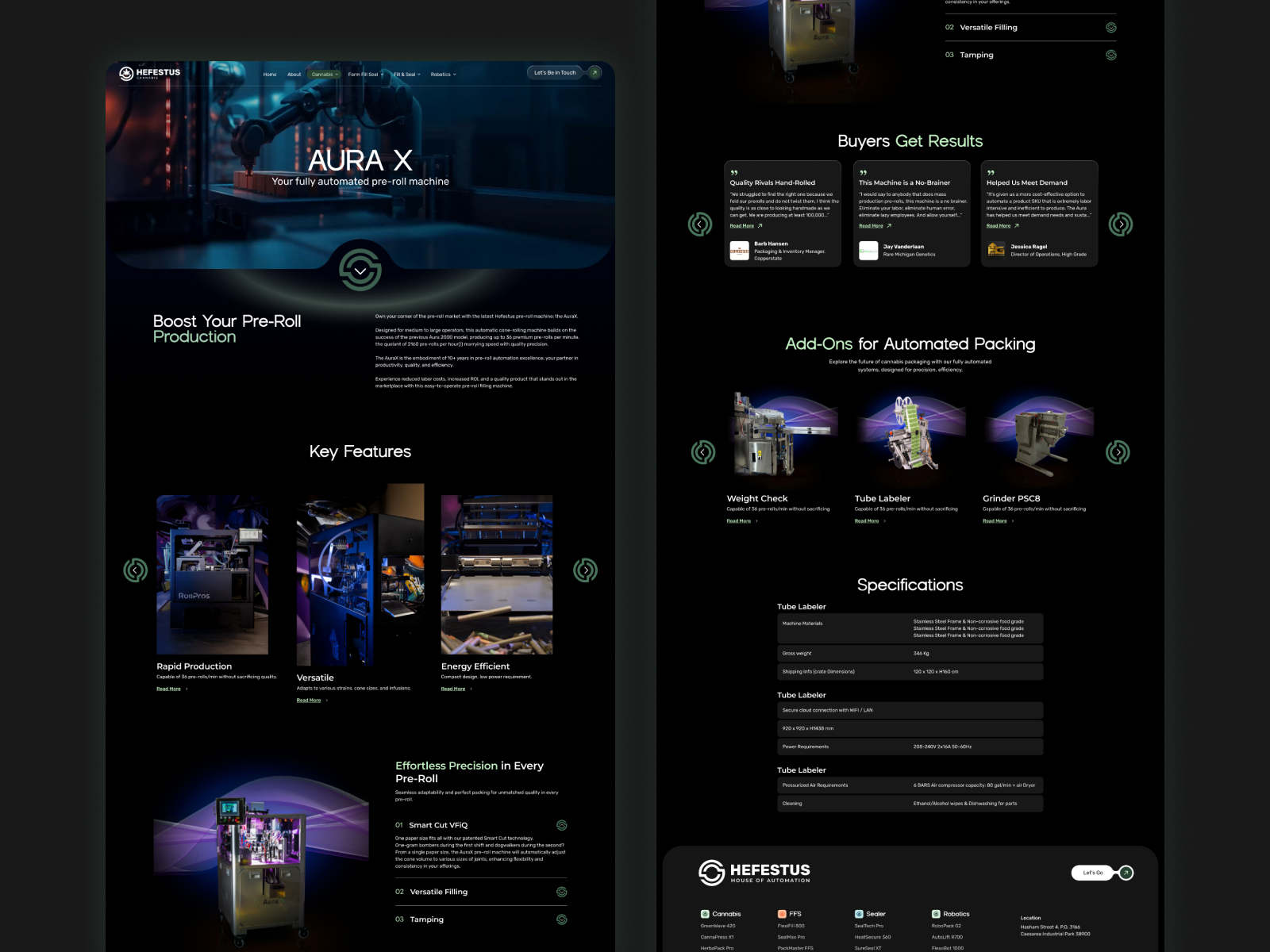
Task: Click the Grinder PSC8 machine image
Action: pyautogui.click(x=1039, y=435)
